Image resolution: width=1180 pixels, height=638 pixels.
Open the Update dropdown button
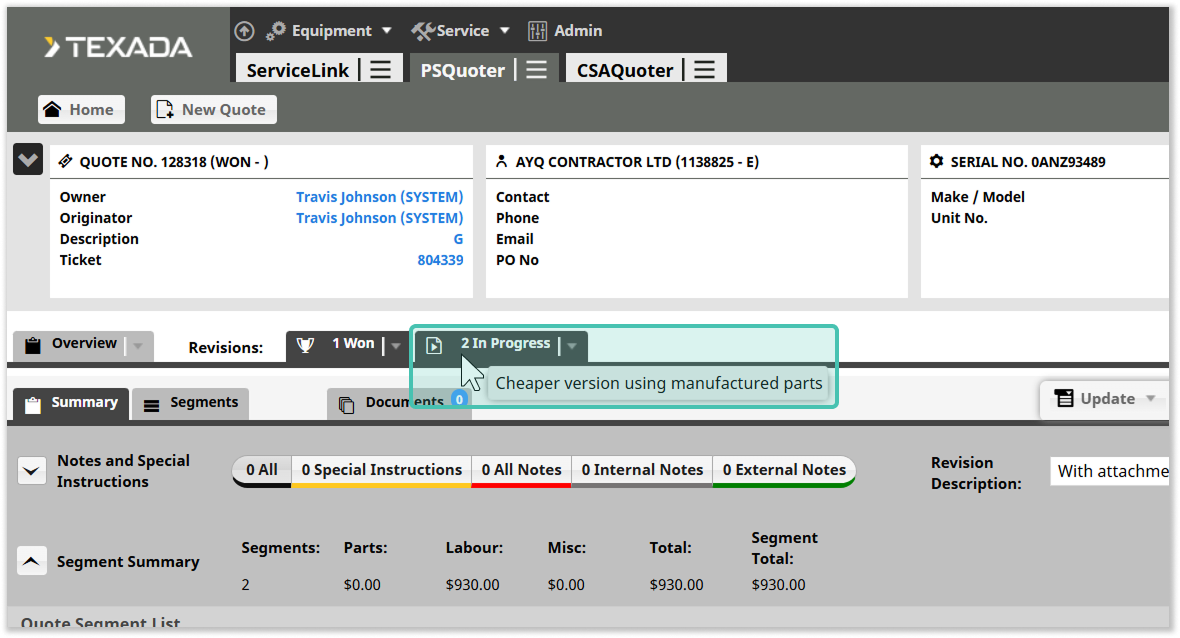coord(1105,399)
